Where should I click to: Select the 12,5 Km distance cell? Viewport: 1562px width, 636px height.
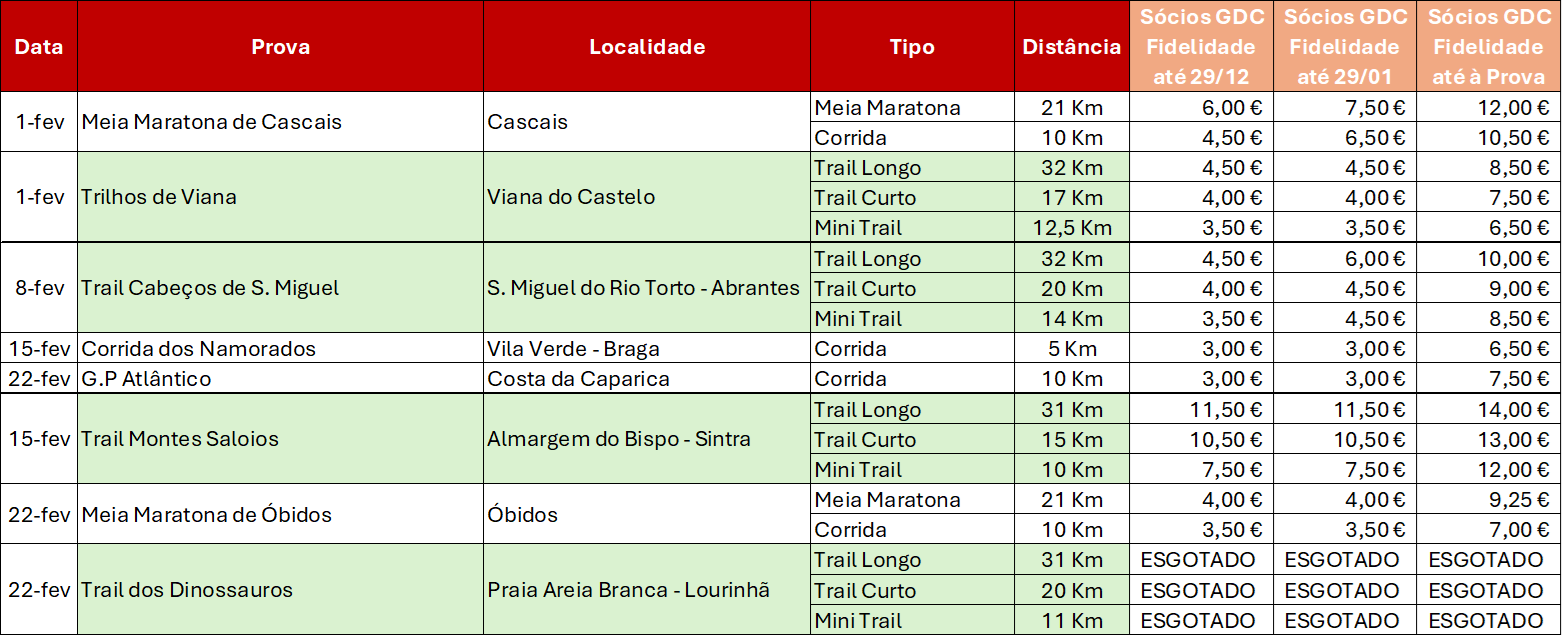point(1071,228)
